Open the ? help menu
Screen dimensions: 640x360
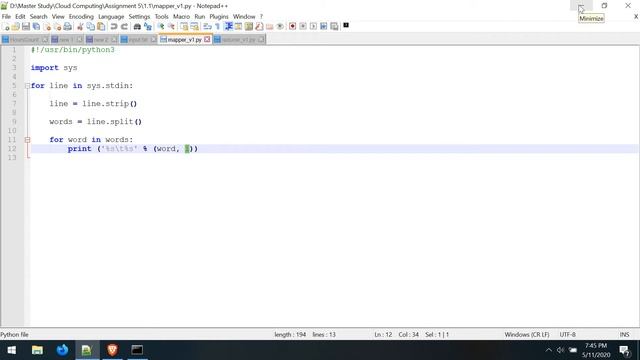(261, 17)
